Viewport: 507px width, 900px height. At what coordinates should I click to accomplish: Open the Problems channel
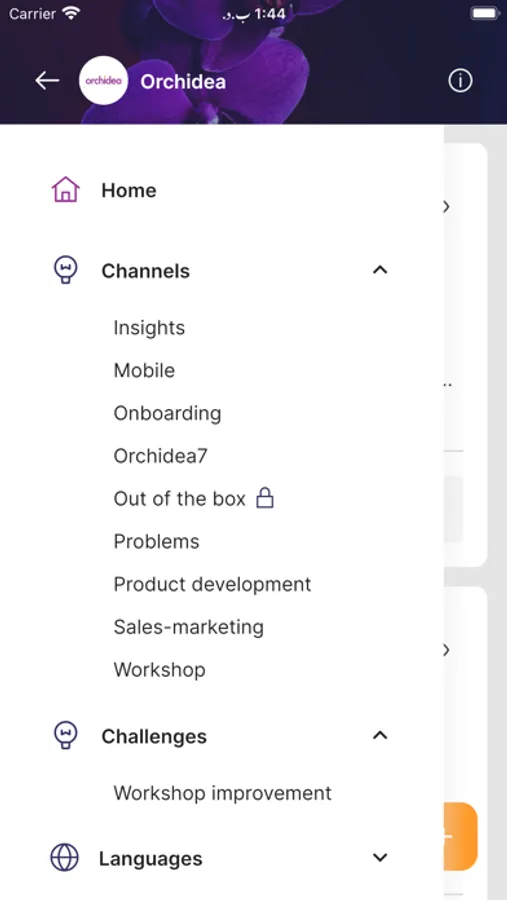pyautogui.click(x=157, y=541)
